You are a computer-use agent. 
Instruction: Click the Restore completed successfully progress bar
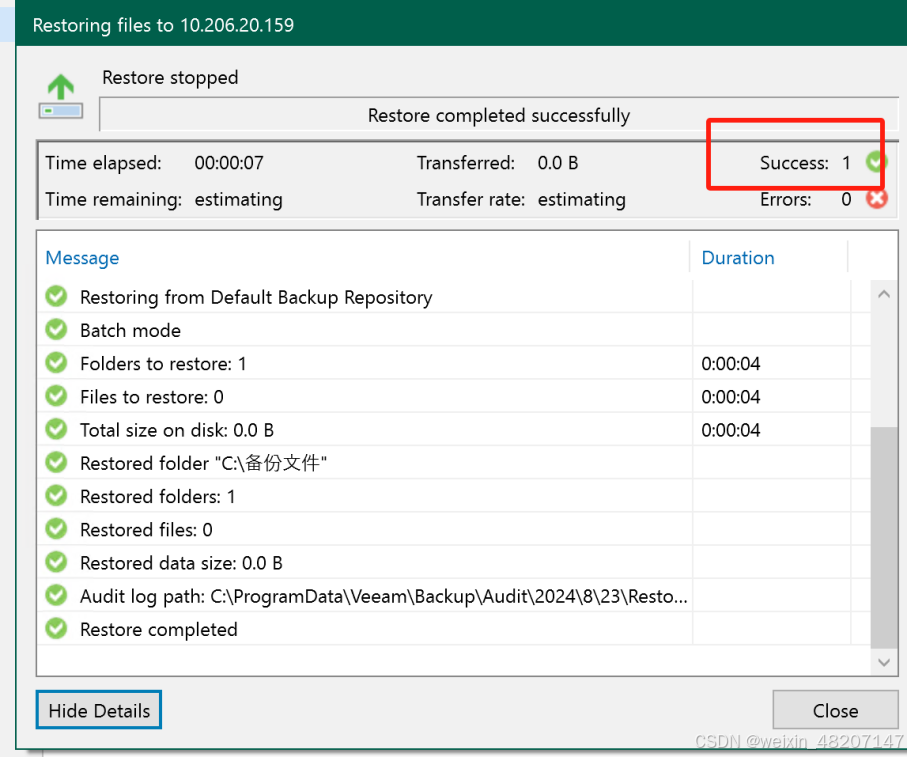[x=499, y=115]
